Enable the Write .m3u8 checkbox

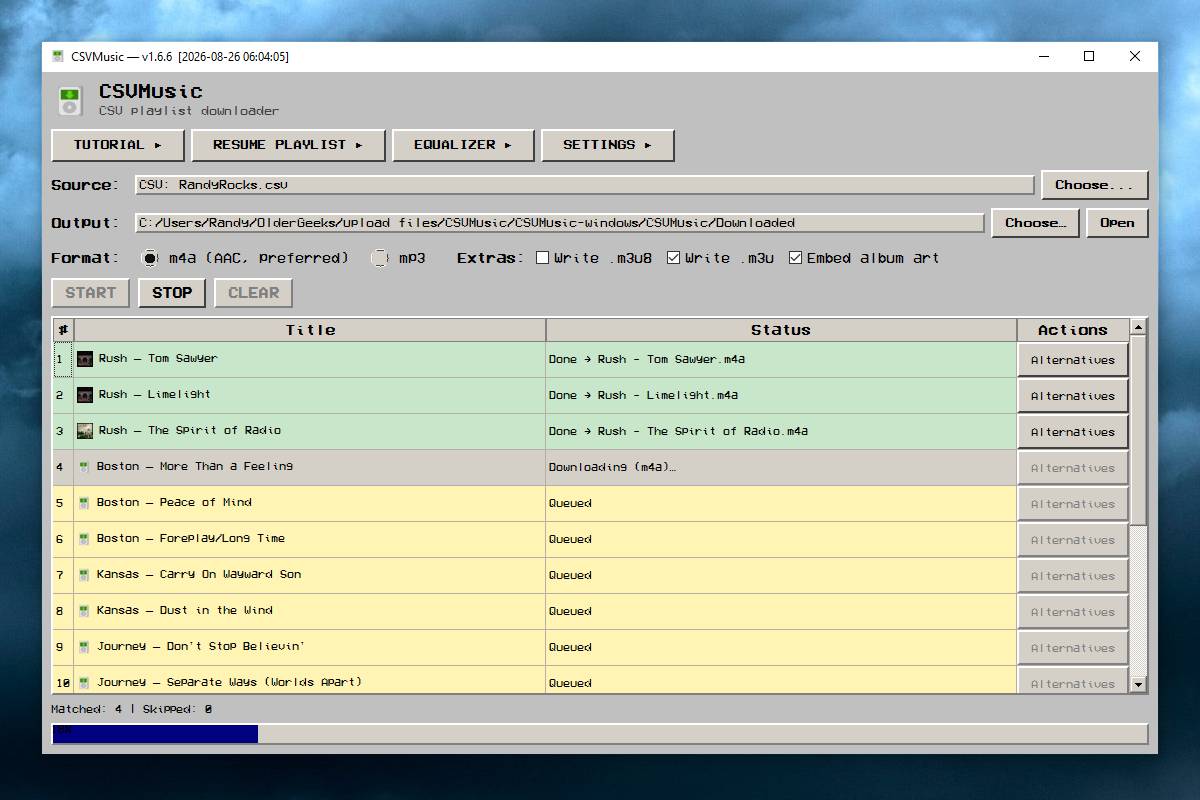point(543,258)
